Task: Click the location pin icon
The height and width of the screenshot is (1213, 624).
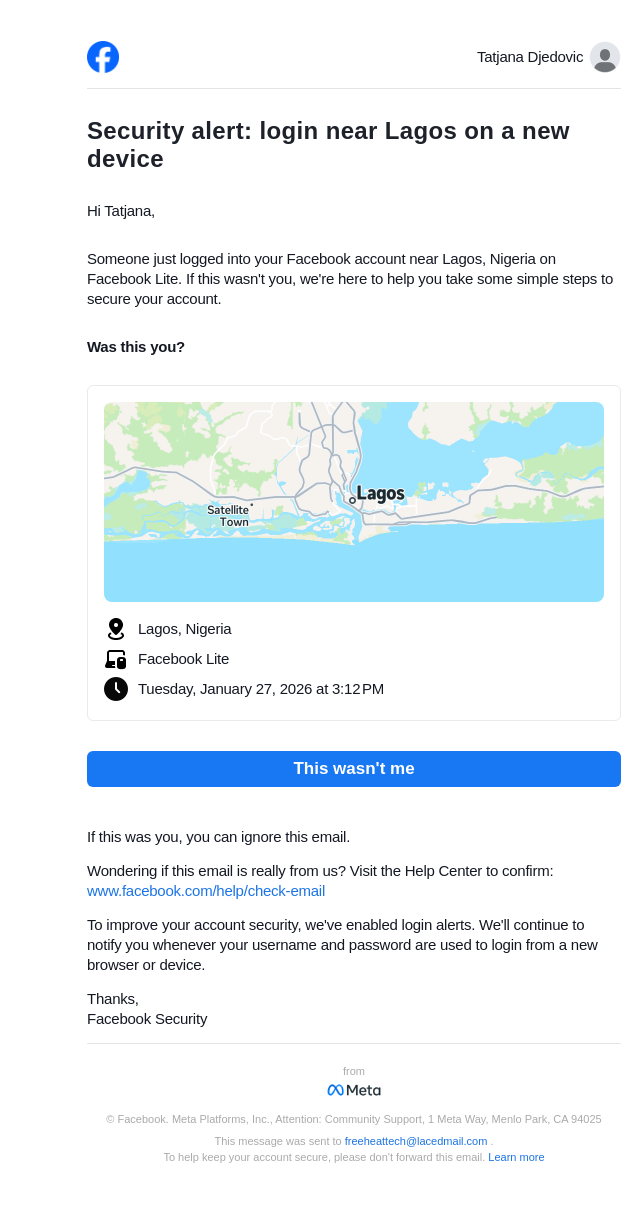Action: coord(116,629)
